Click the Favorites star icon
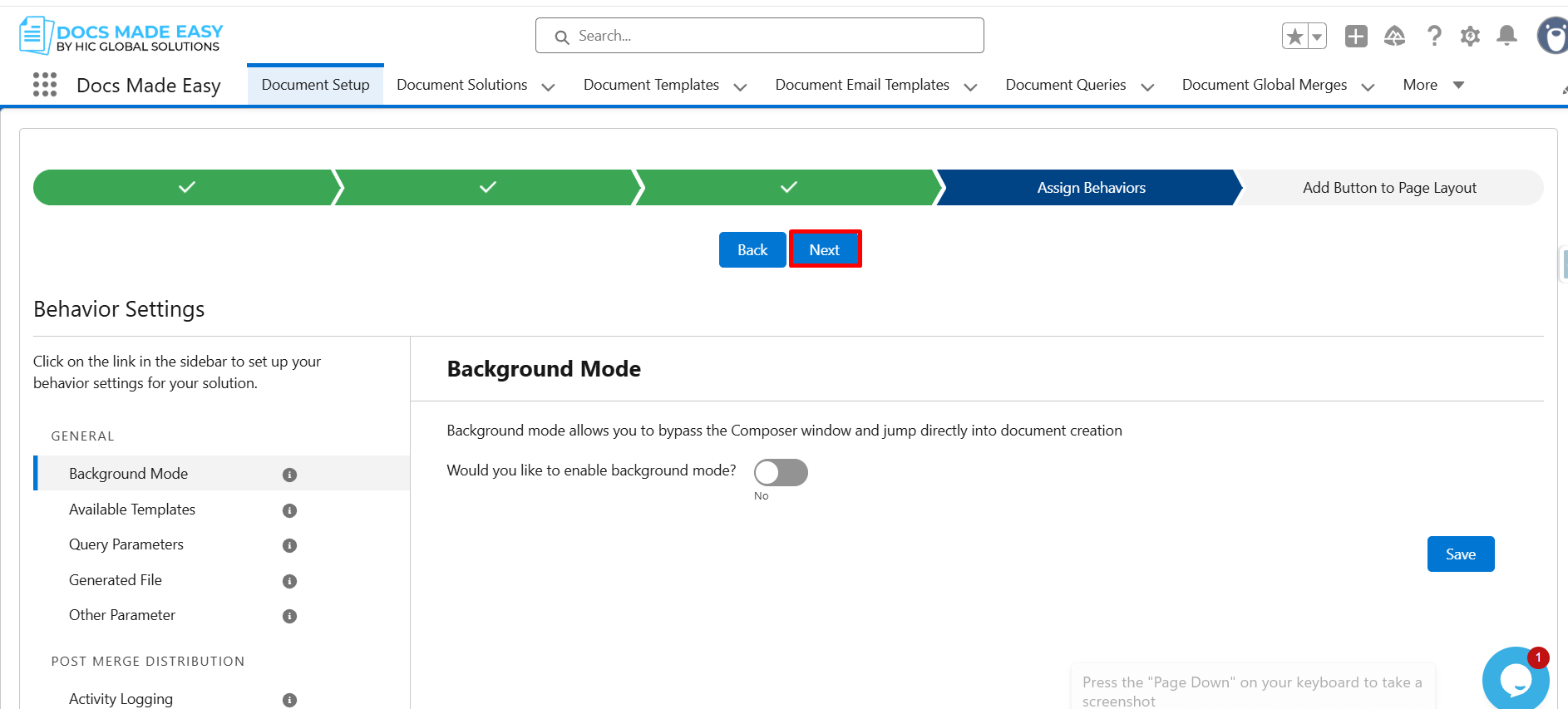 1294,37
